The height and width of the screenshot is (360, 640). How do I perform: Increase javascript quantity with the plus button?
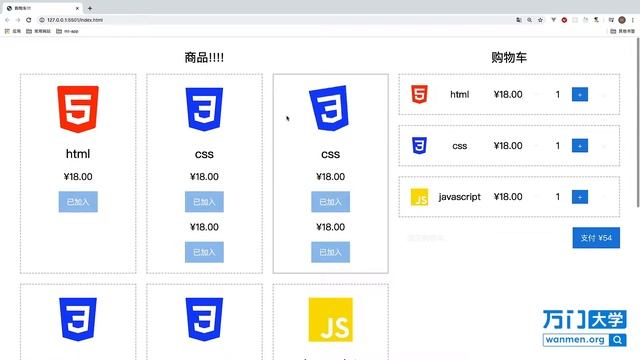click(580, 197)
